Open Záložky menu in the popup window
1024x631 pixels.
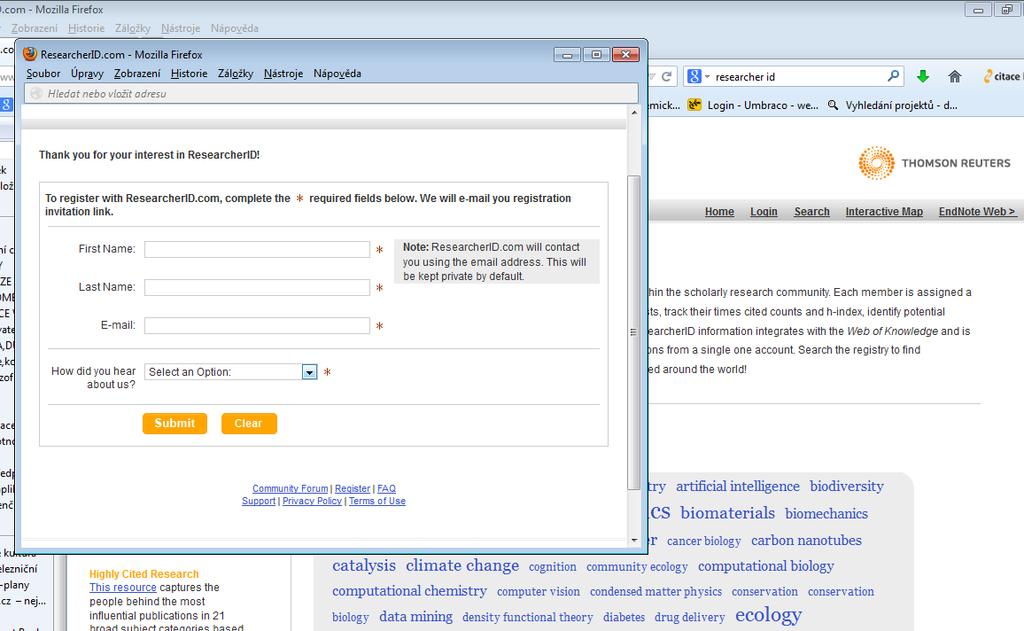[x=236, y=74]
